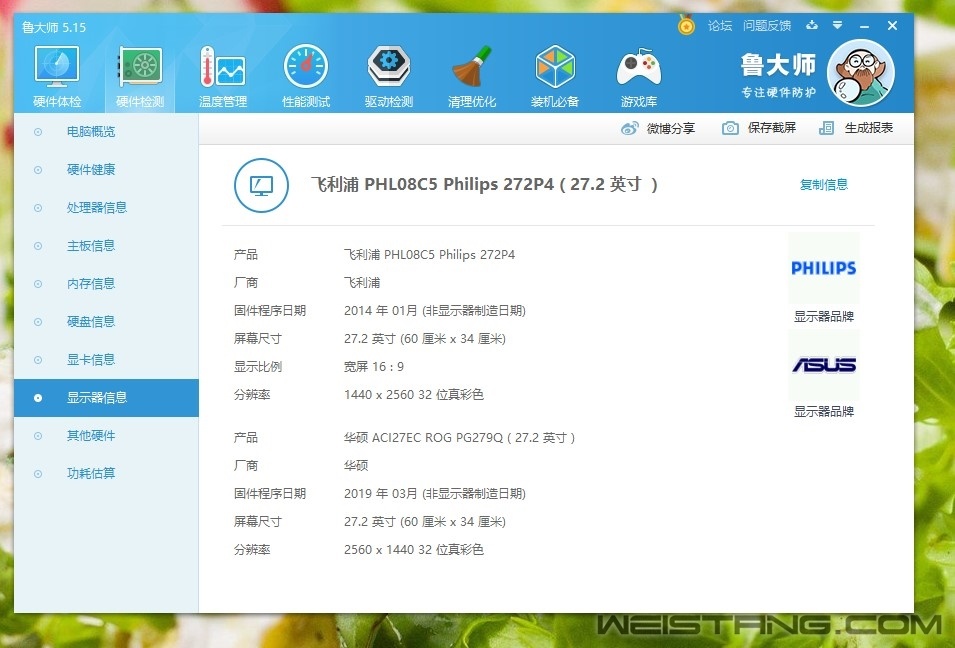Click the 2560 x 1440 resolution value
This screenshot has height=648, width=955.
pyautogui.click(x=414, y=549)
